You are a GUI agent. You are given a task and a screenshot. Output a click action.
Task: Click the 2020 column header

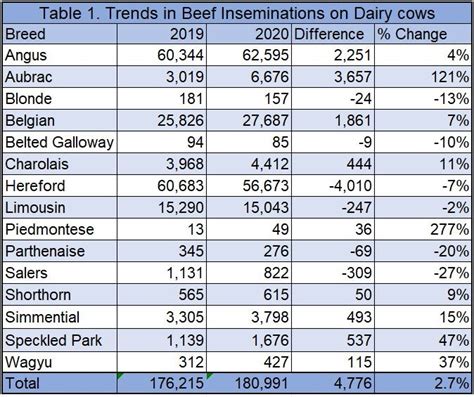(249, 34)
